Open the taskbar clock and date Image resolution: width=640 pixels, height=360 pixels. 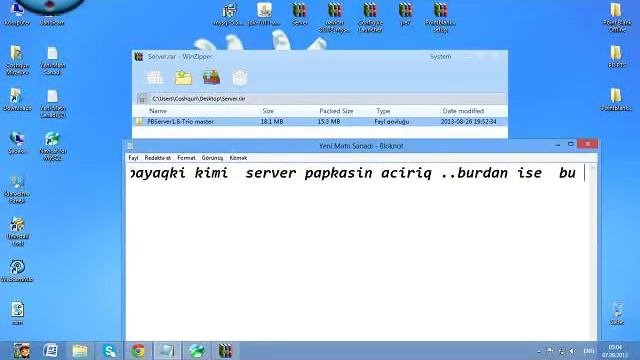click(615, 351)
